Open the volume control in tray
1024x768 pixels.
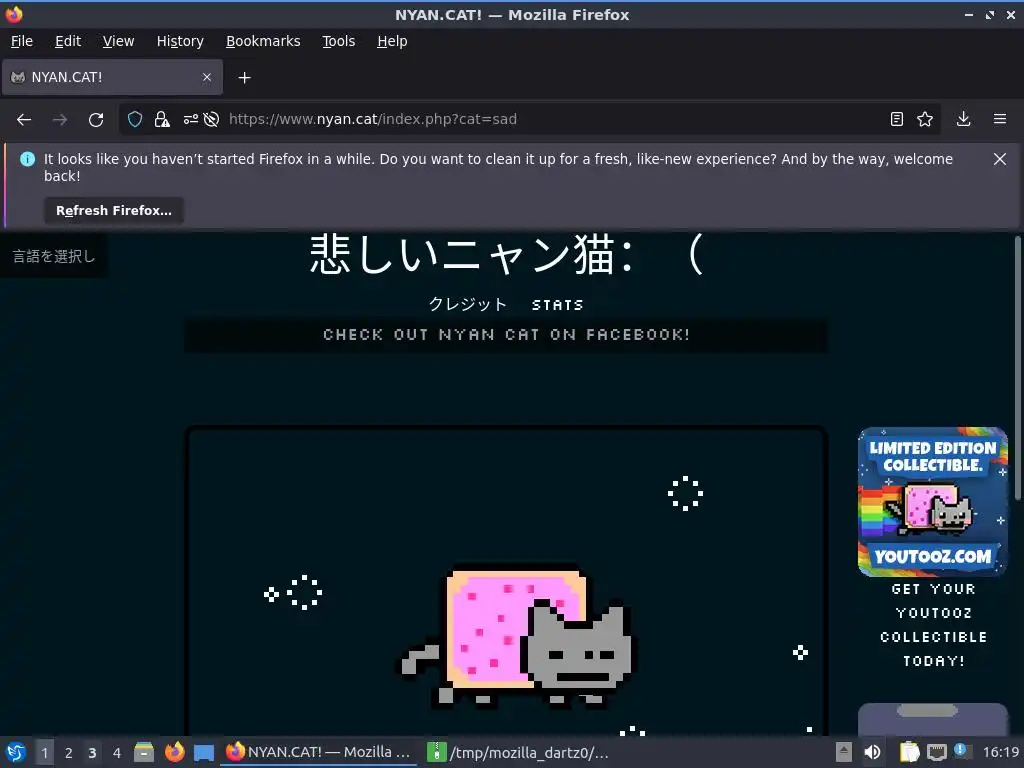click(x=872, y=752)
